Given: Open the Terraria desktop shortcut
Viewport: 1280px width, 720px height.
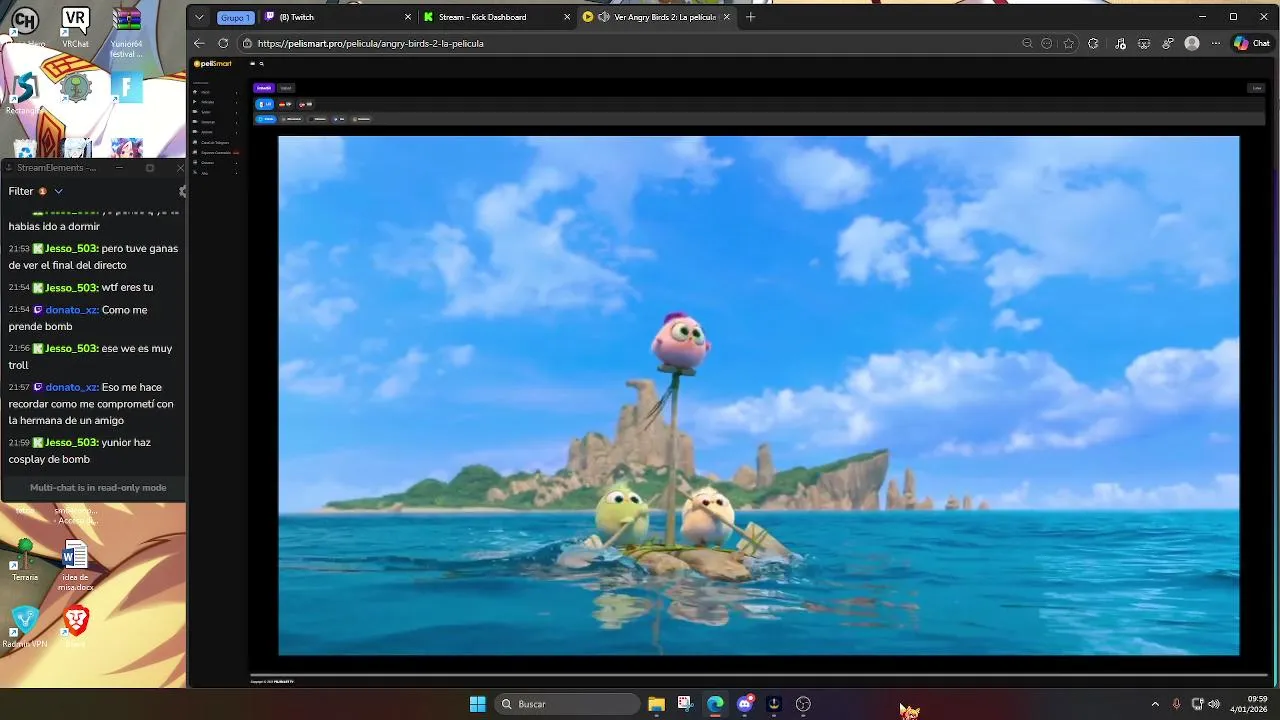Looking at the screenshot, I should (25, 560).
